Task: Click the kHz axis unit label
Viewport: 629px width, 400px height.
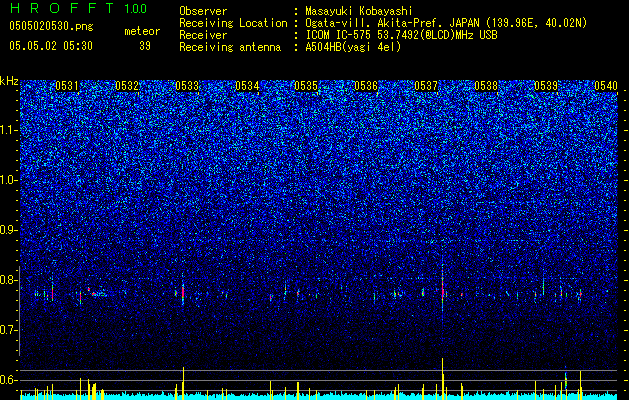Action: pyautogui.click(x=9, y=81)
